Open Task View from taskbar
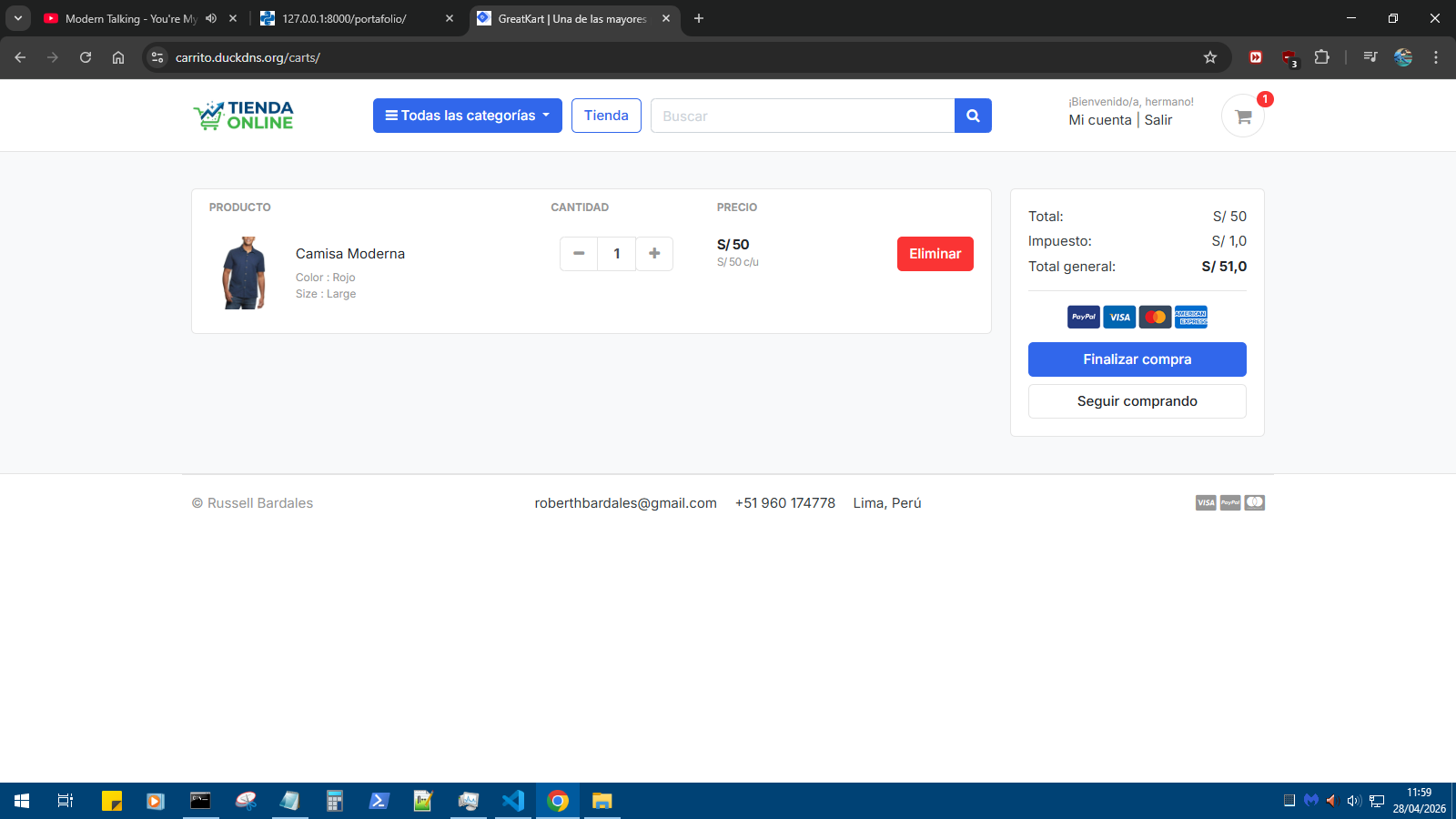Image resolution: width=1456 pixels, height=819 pixels. [x=66, y=801]
